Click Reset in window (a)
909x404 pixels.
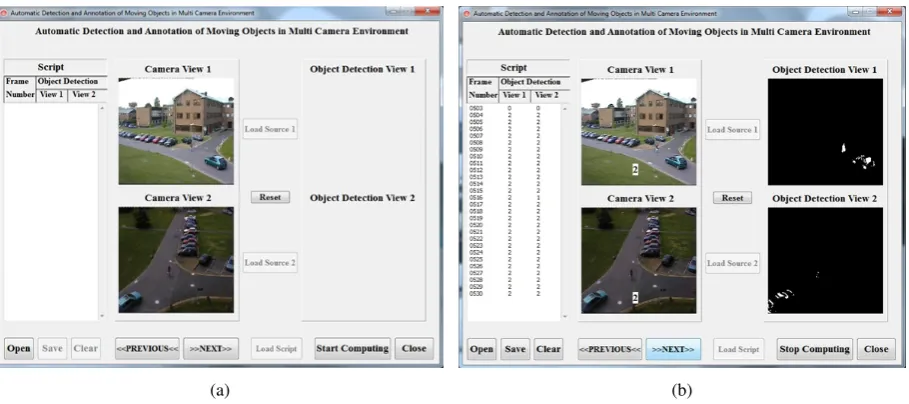(x=270, y=197)
